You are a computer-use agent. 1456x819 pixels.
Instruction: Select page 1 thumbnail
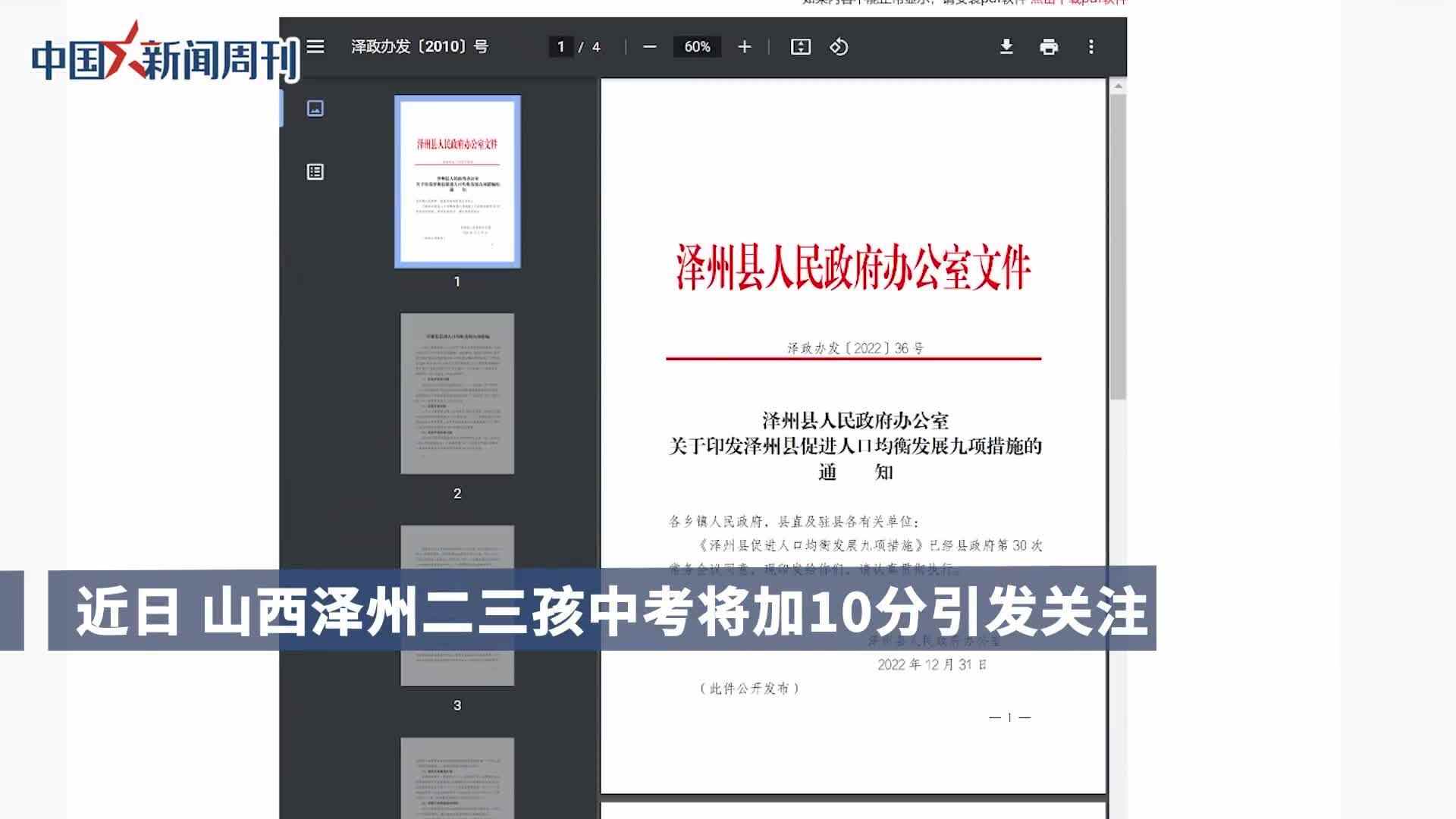point(457,181)
